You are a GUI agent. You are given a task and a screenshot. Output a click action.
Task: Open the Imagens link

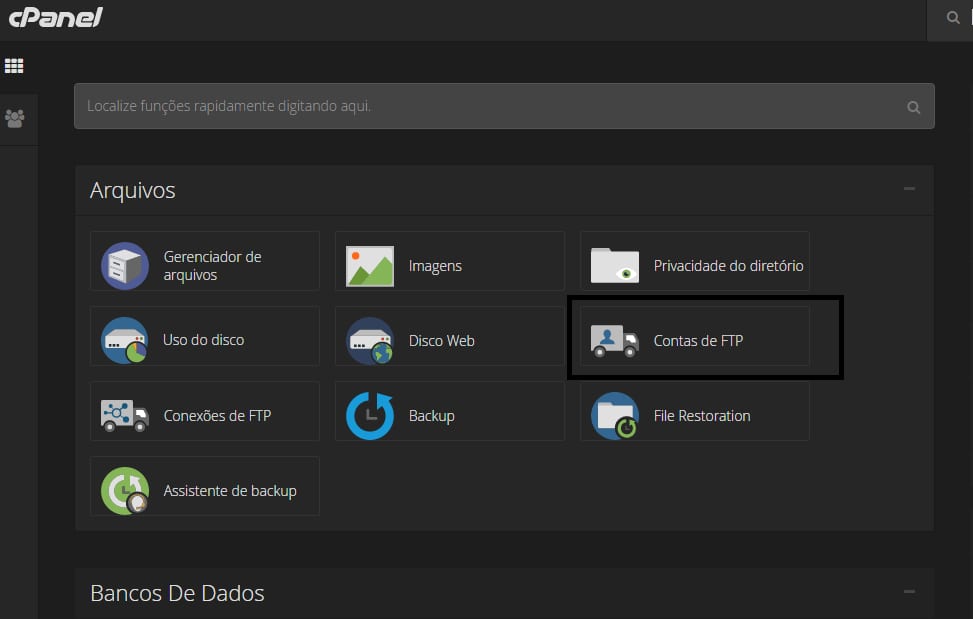435,265
